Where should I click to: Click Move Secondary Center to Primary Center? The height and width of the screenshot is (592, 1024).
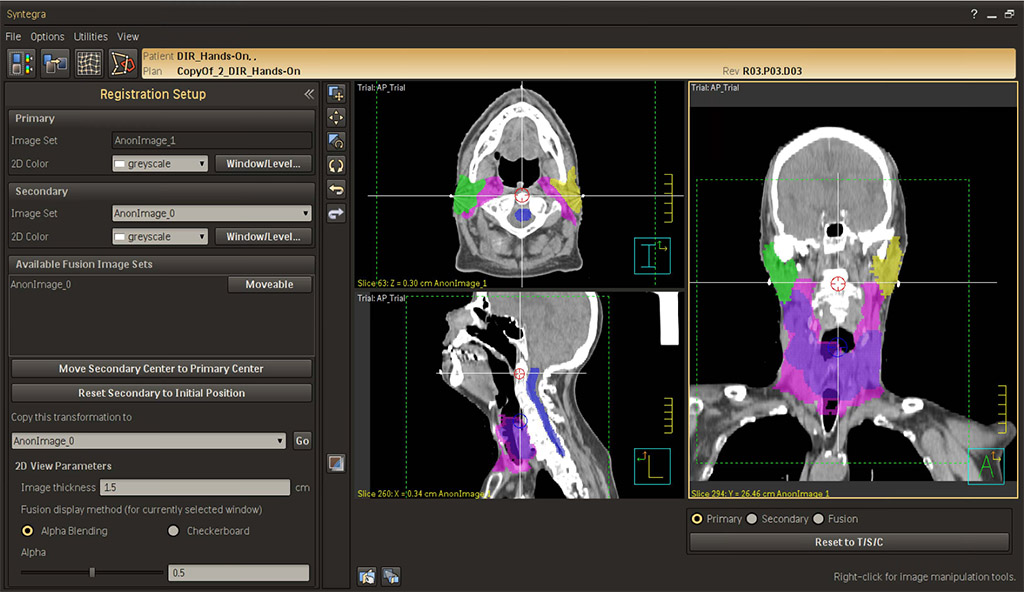pos(161,369)
